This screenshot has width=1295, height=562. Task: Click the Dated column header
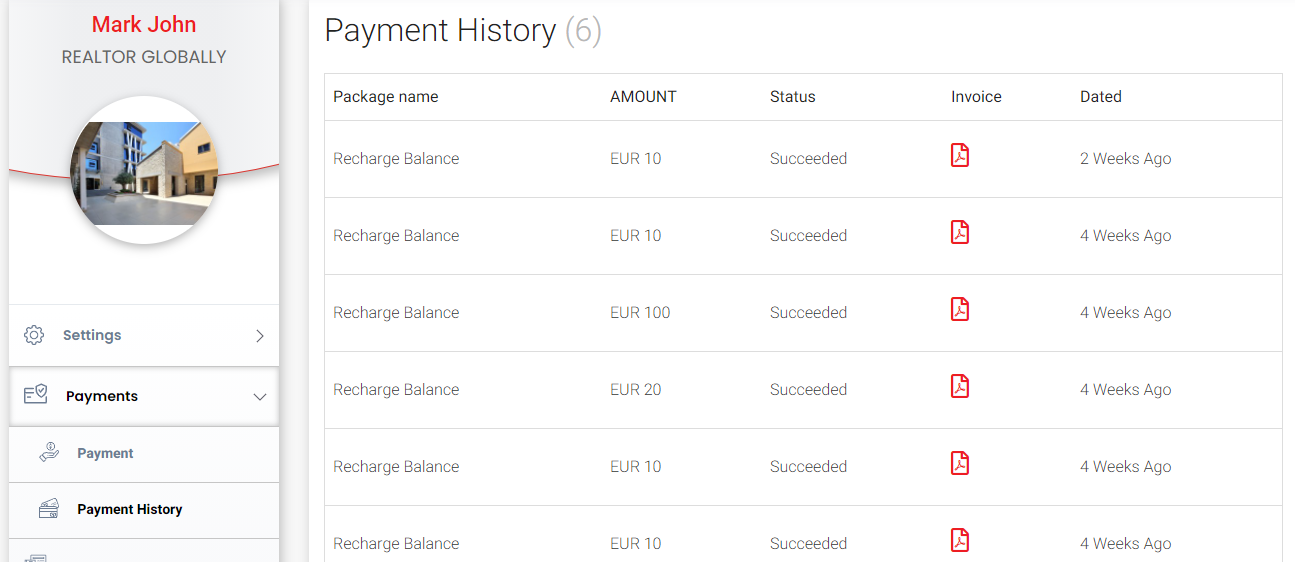click(1101, 97)
